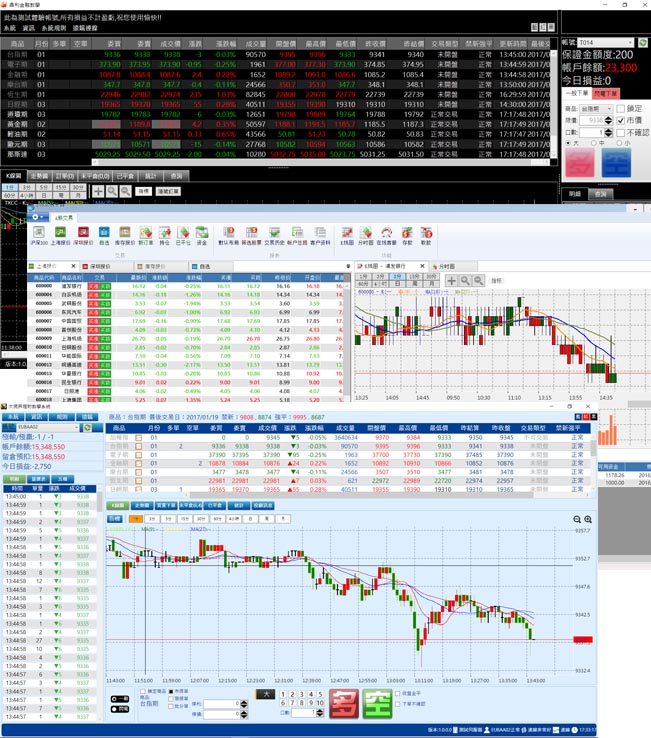Click the top quote table's vertical scrollbar
Viewport: 651px width, 738px height.
(x=554, y=100)
